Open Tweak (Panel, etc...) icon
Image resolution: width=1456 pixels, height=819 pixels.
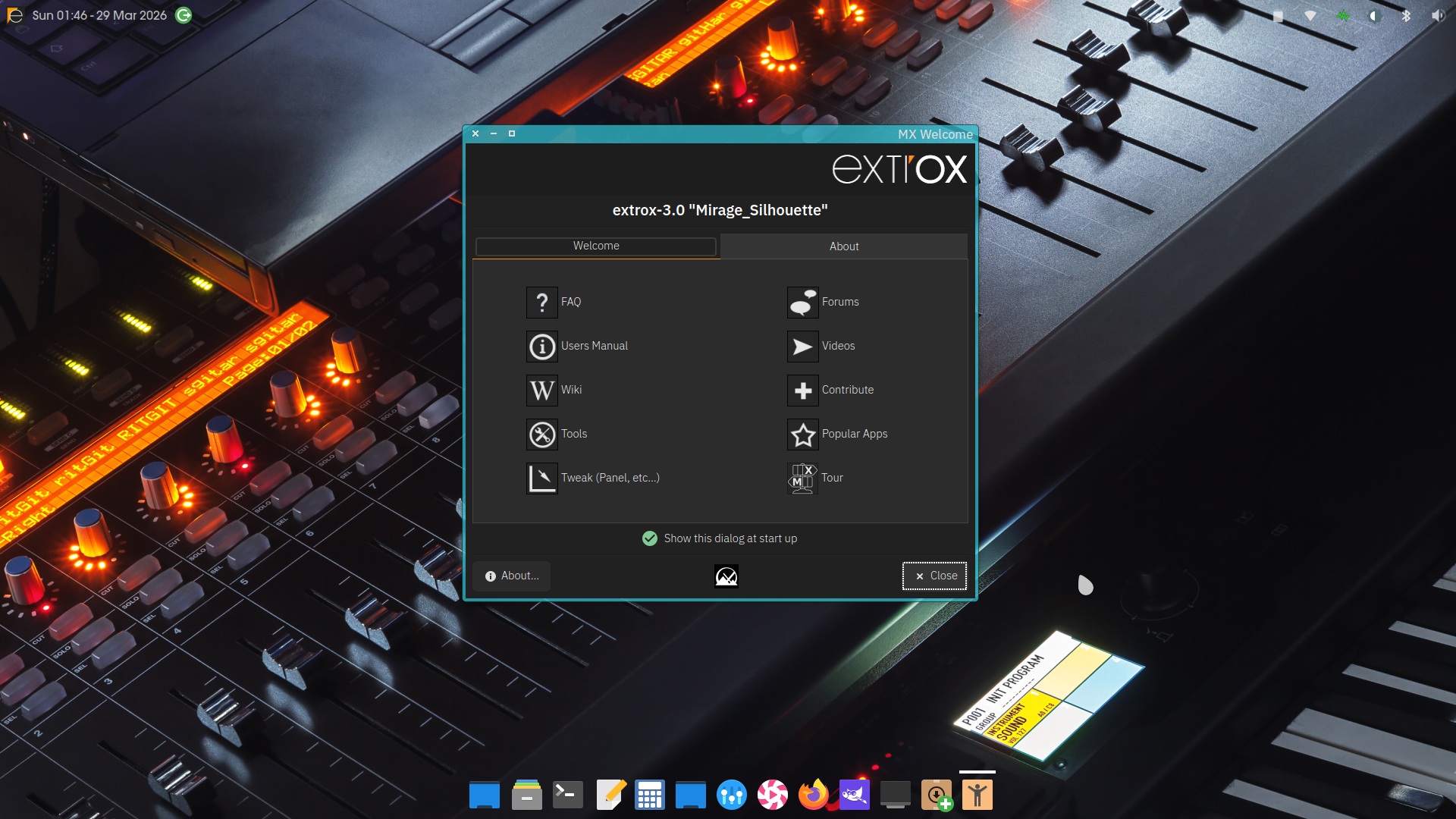tap(541, 479)
